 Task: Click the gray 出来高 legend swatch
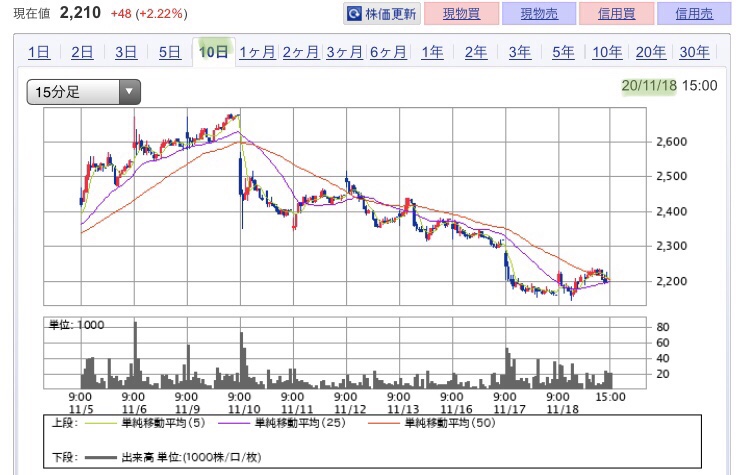[100, 458]
